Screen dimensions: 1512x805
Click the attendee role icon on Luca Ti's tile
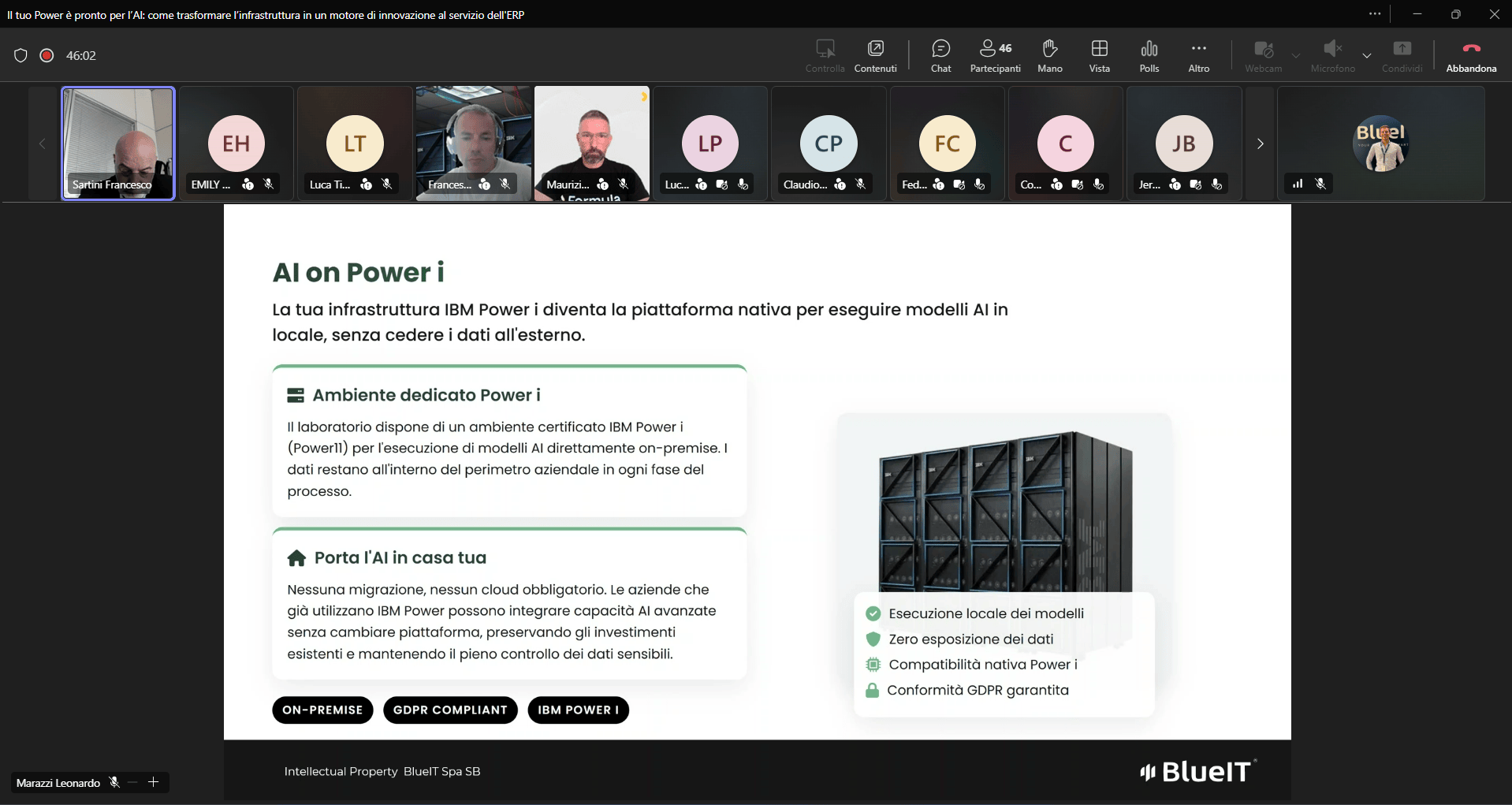coord(366,184)
